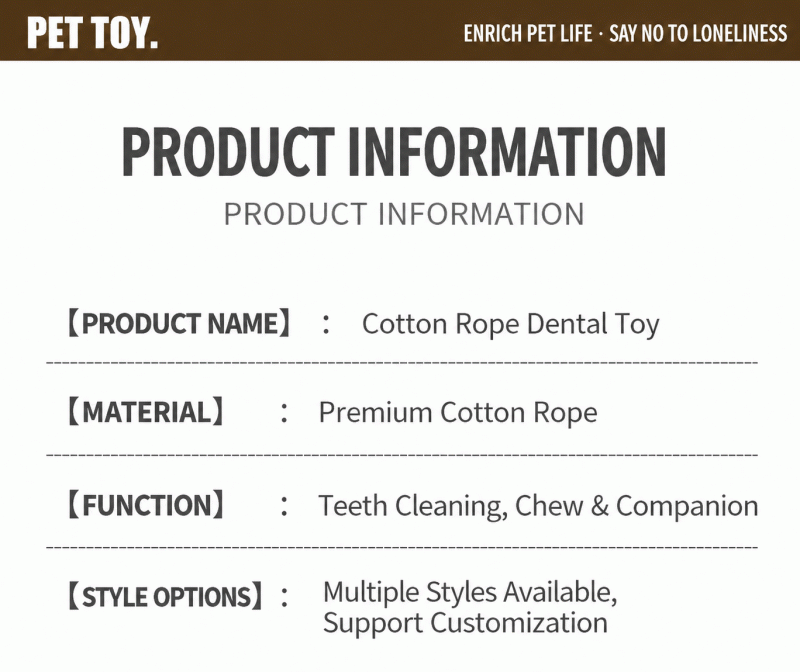Click the bold PRODUCT INFORMATION heading
Viewport: 800px width, 672px height.
(393, 152)
